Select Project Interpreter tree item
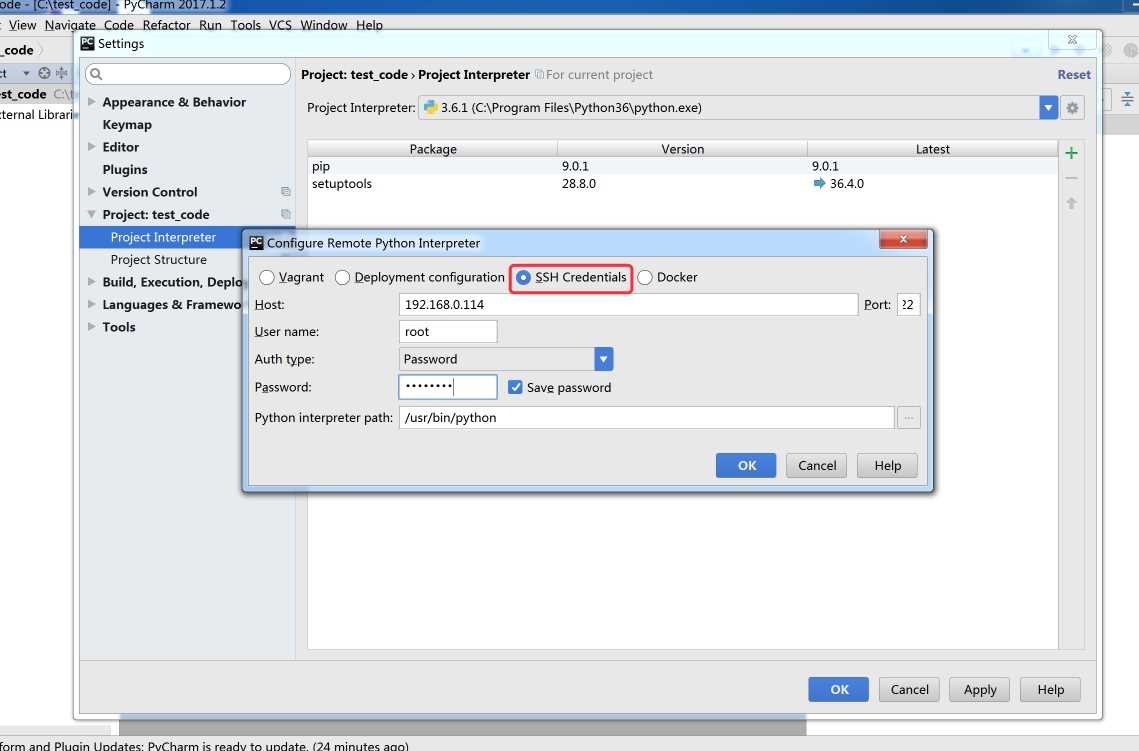Viewport: 1139px width, 751px height. coord(163,237)
